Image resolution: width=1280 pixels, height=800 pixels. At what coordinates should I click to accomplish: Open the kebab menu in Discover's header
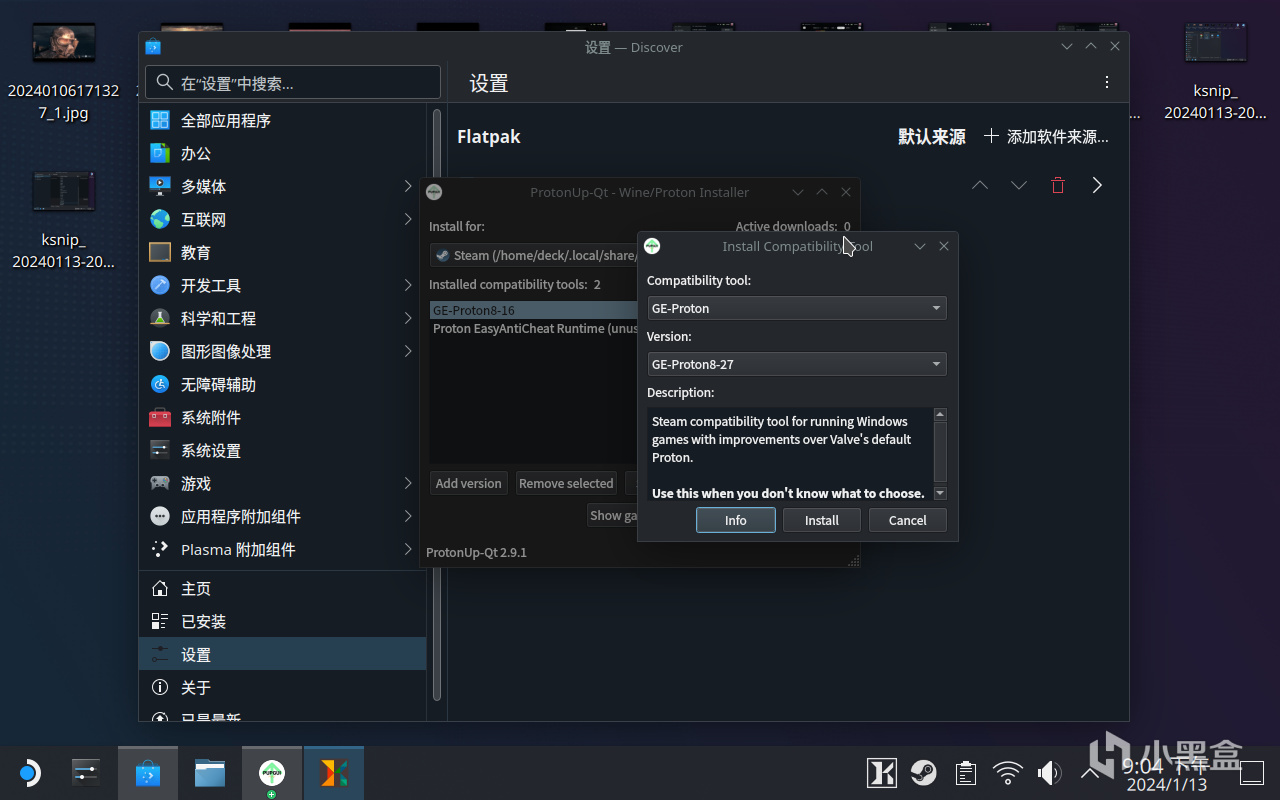pyautogui.click(x=1107, y=83)
